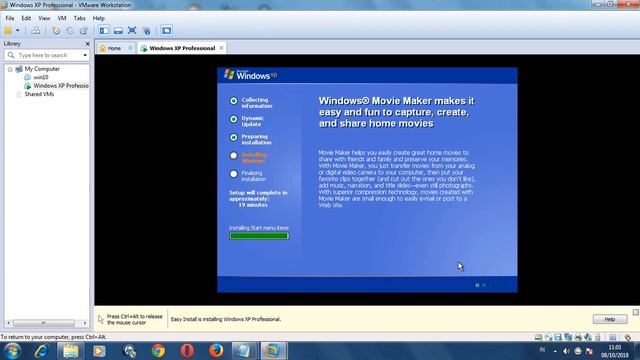Select My Computer in the library tree
The height and width of the screenshot is (360, 640).
(x=42, y=69)
